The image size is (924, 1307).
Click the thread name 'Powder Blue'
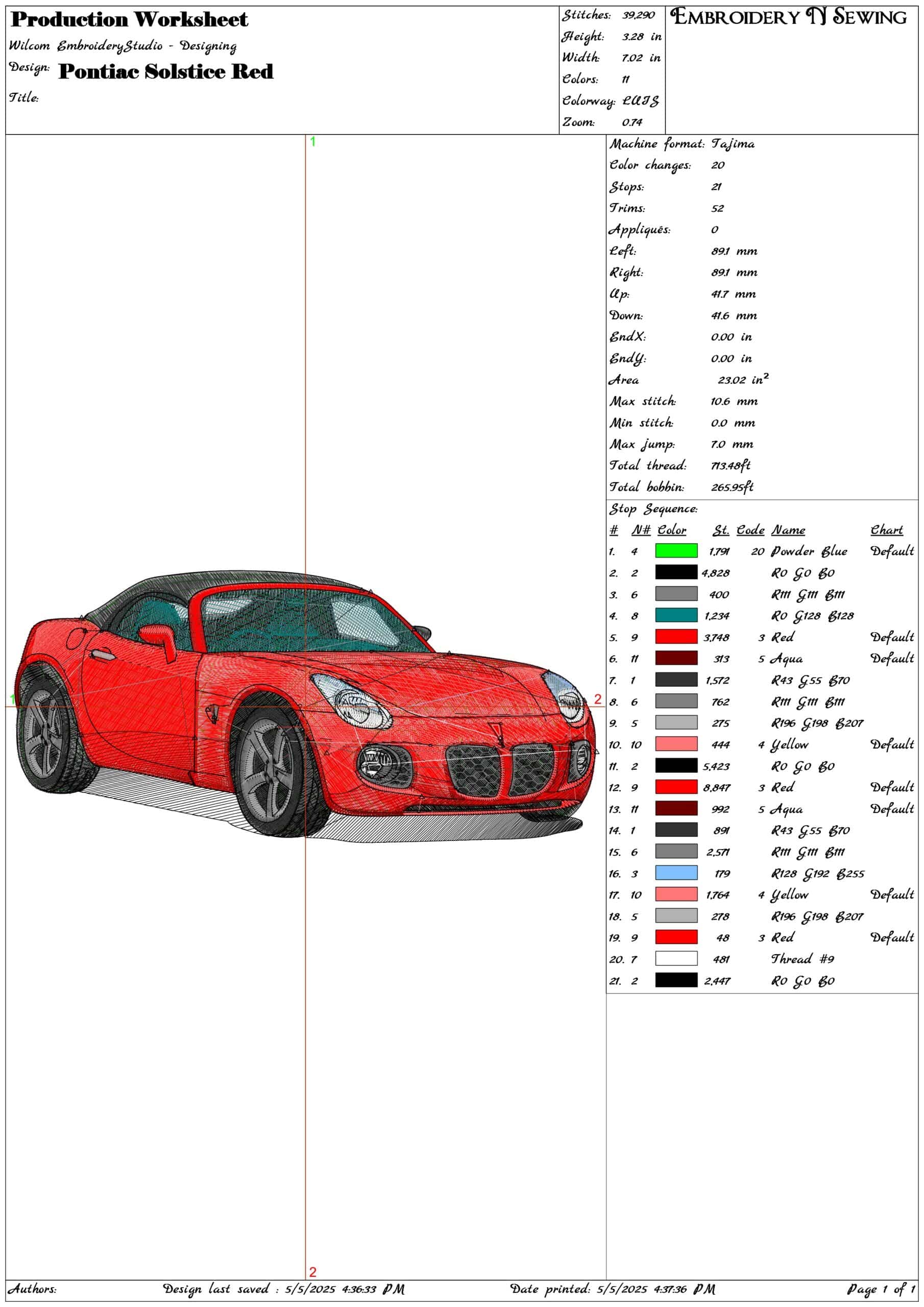[x=809, y=551]
